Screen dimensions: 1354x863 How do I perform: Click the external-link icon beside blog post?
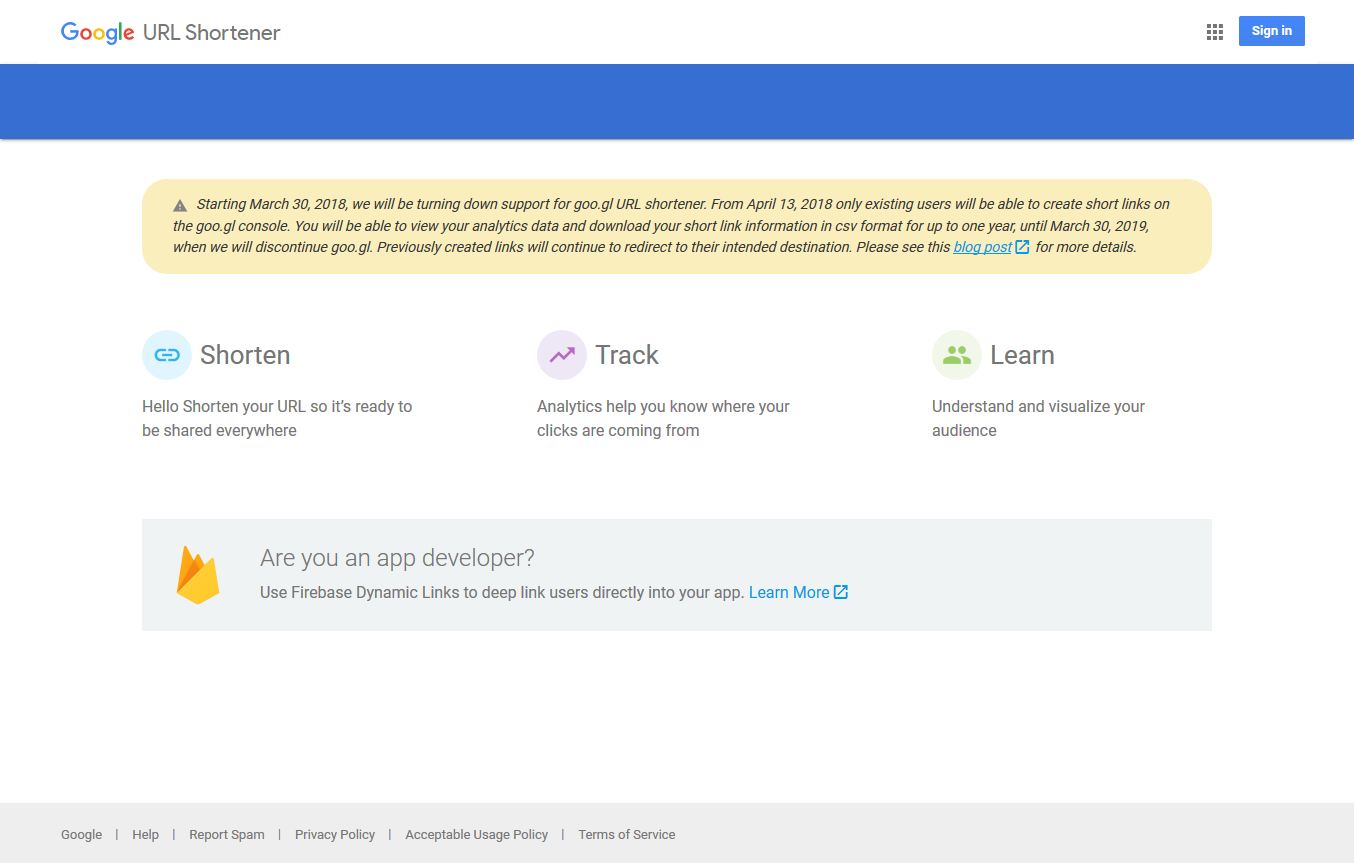click(1021, 246)
